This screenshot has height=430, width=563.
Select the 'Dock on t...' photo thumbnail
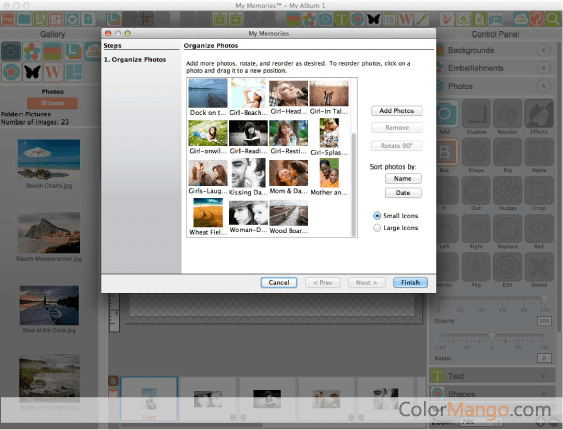(x=208, y=93)
